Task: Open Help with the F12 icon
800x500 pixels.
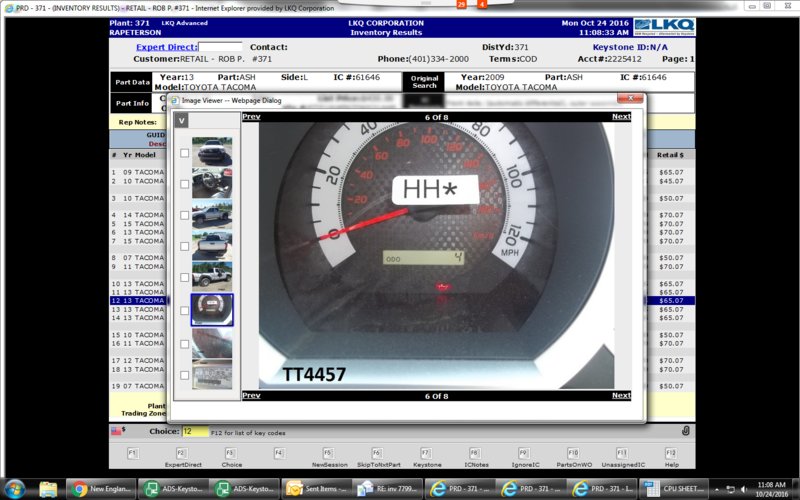Action: coord(671,453)
